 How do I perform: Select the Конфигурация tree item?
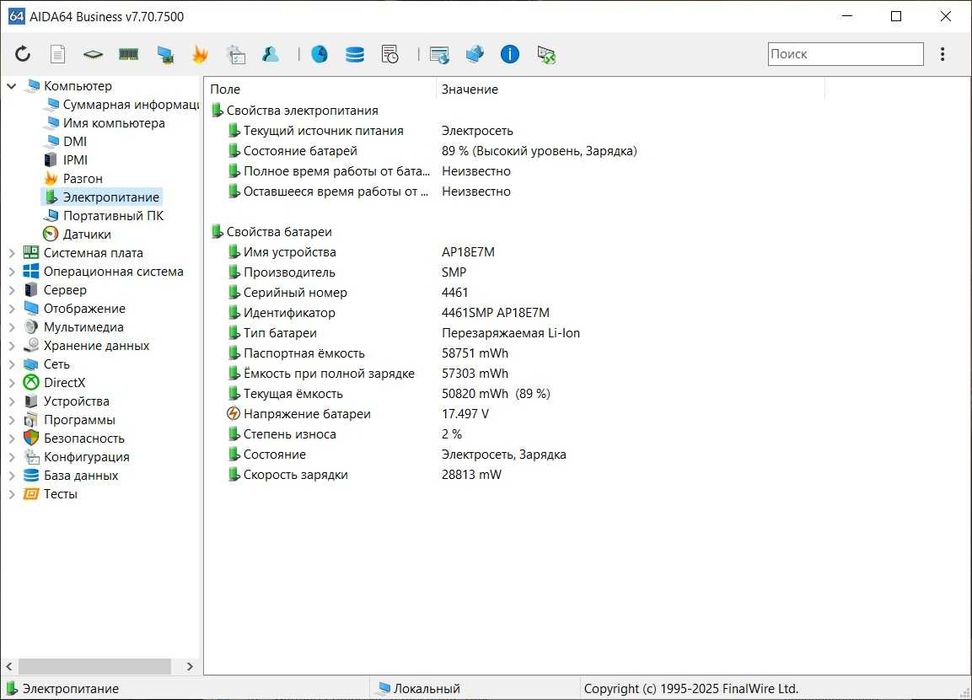[x=76, y=457]
